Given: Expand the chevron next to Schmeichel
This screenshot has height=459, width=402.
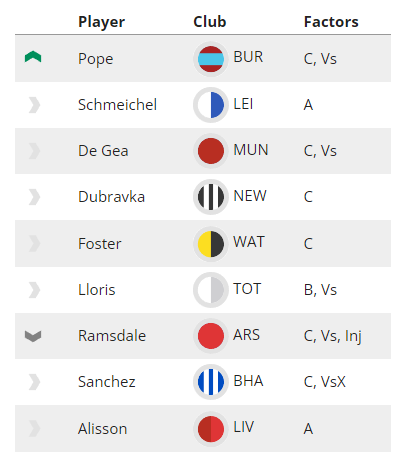Looking at the screenshot, I should (34, 105).
